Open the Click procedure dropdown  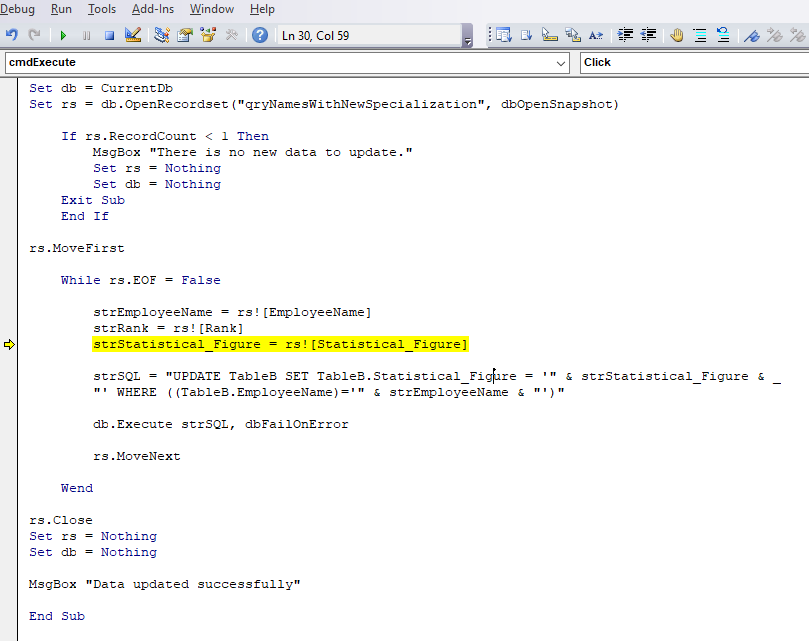tap(694, 62)
